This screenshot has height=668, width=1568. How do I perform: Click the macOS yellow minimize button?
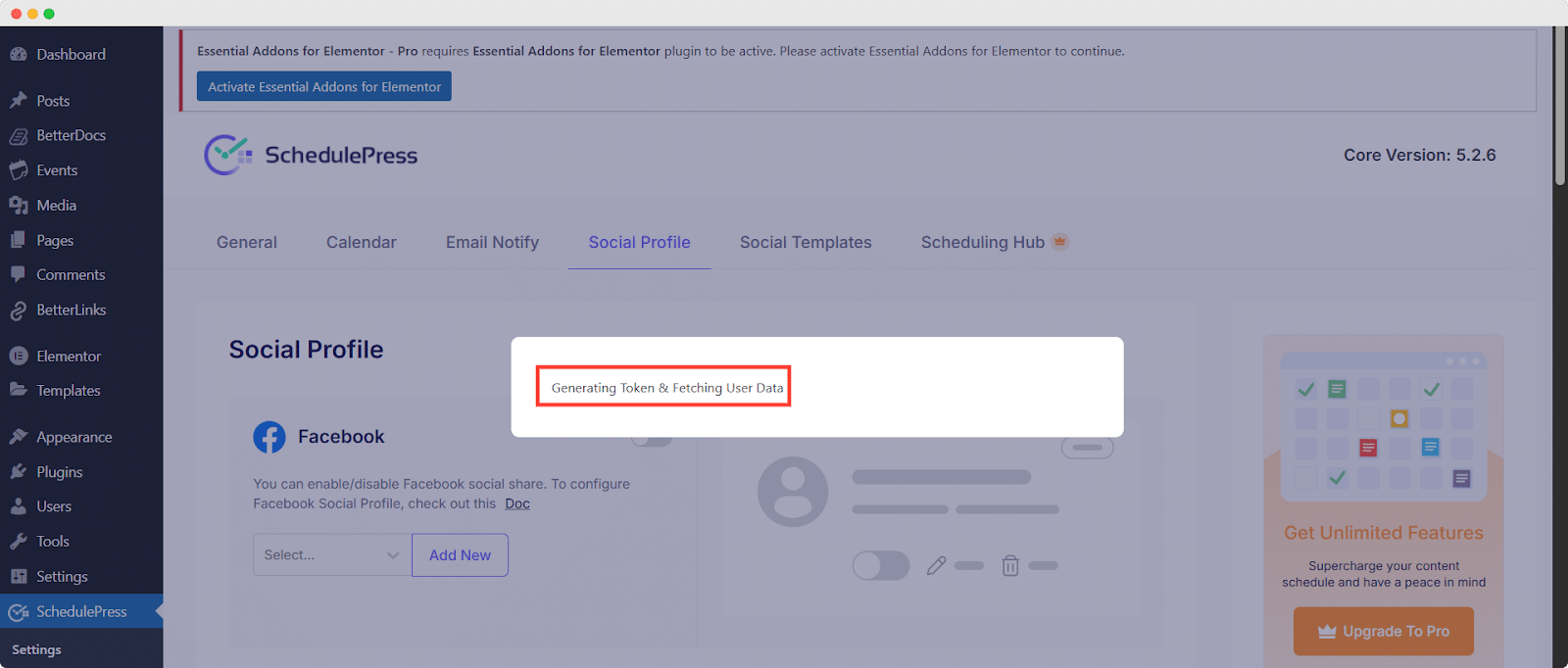coord(32,14)
